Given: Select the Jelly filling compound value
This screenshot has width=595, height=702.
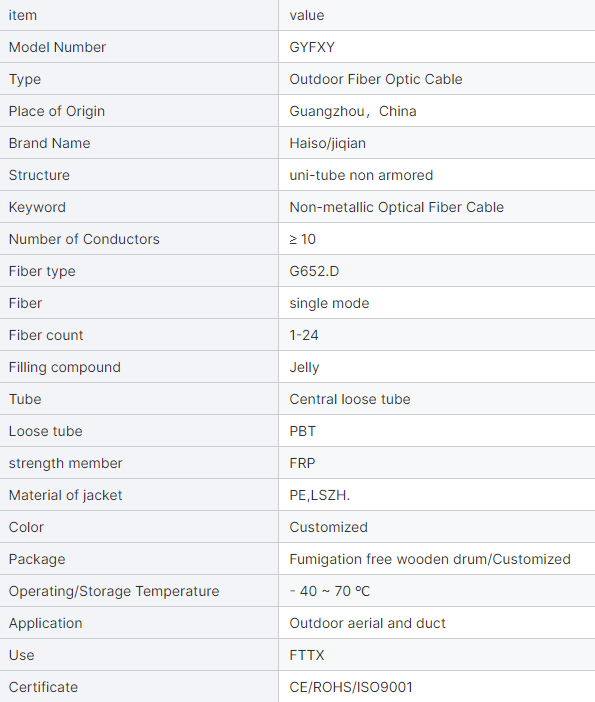Looking at the screenshot, I should [304, 367].
